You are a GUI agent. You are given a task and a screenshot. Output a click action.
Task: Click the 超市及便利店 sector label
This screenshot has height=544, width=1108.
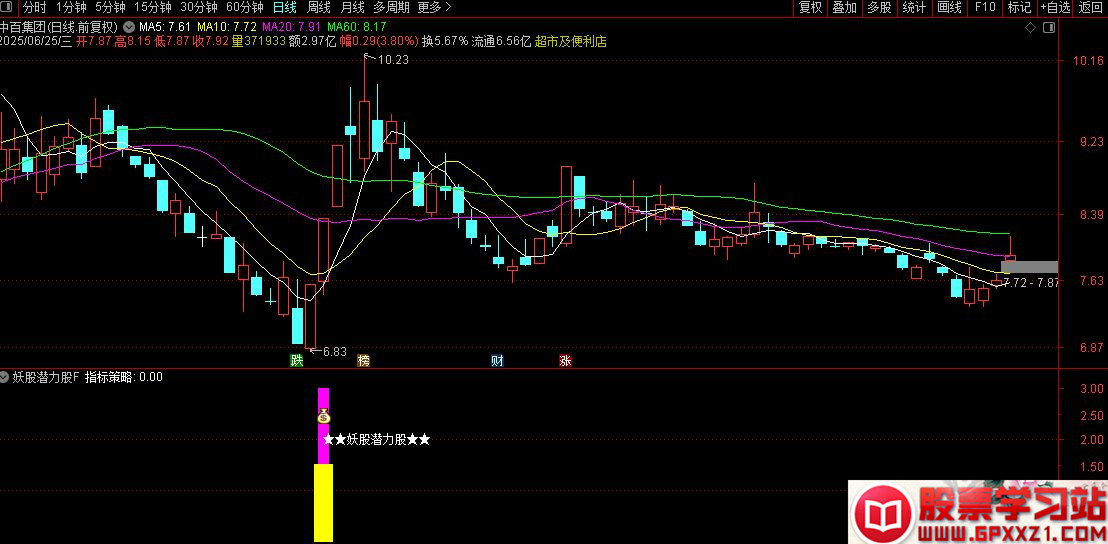point(571,42)
